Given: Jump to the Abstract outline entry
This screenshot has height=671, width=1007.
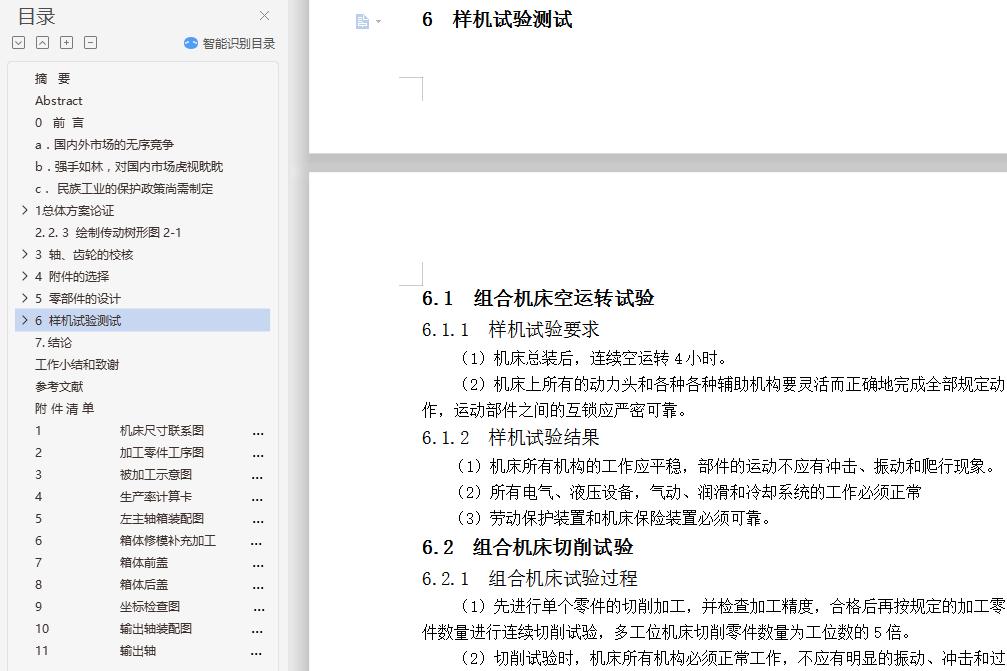Looking at the screenshot, I should point(58,101).
